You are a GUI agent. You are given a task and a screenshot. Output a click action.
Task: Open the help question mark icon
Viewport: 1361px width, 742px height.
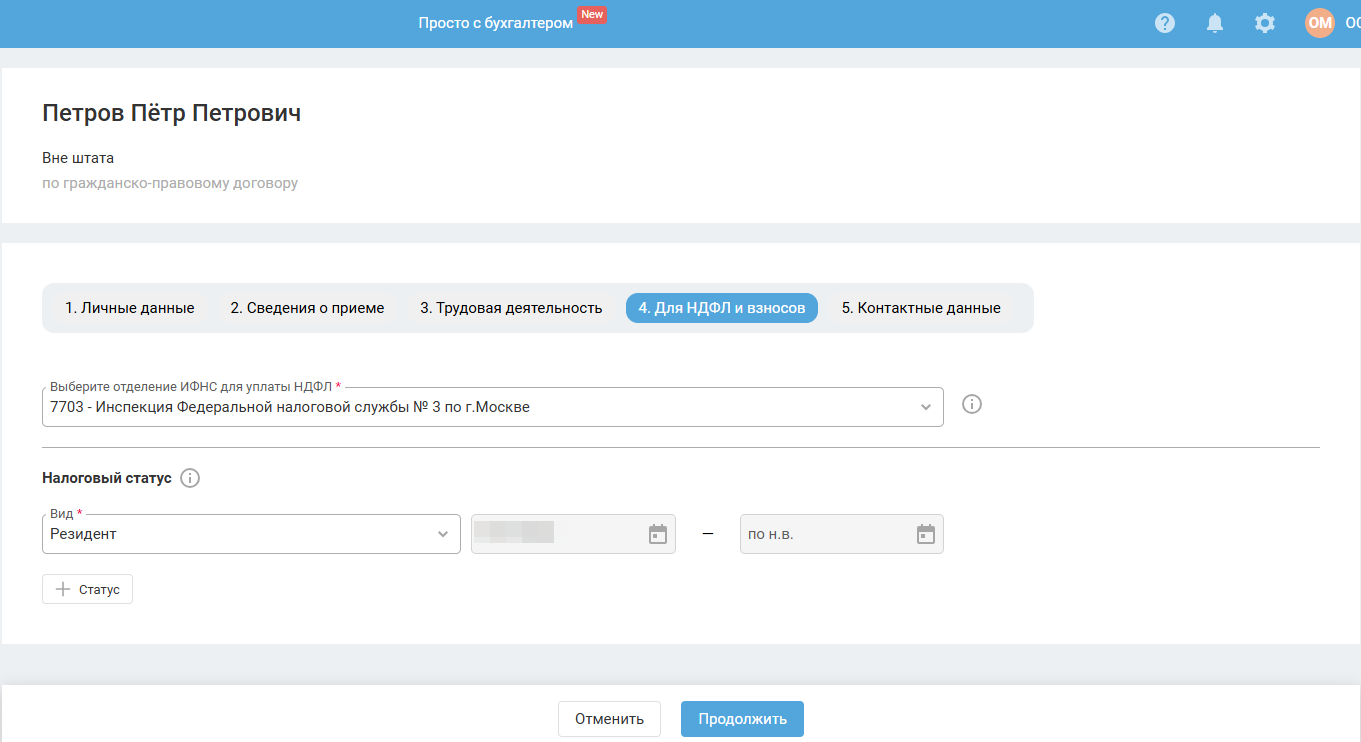1165,23
